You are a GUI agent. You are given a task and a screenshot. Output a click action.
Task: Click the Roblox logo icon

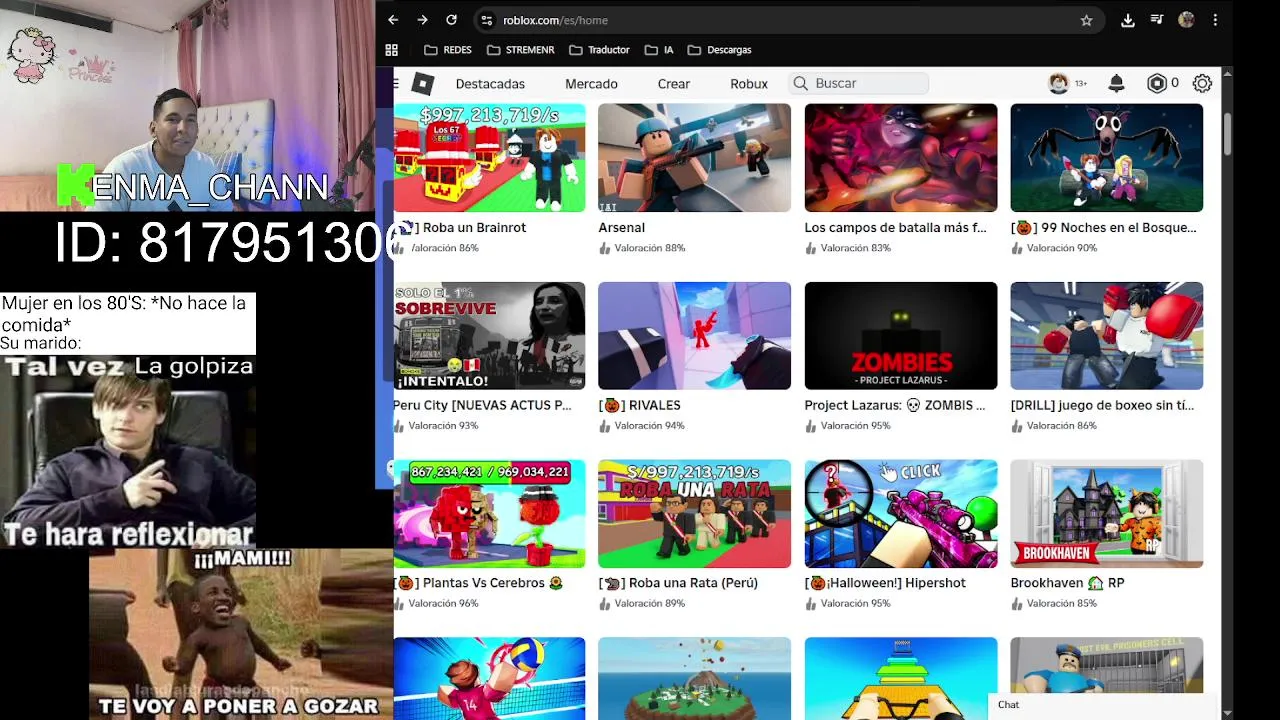(x=423, y=84)
